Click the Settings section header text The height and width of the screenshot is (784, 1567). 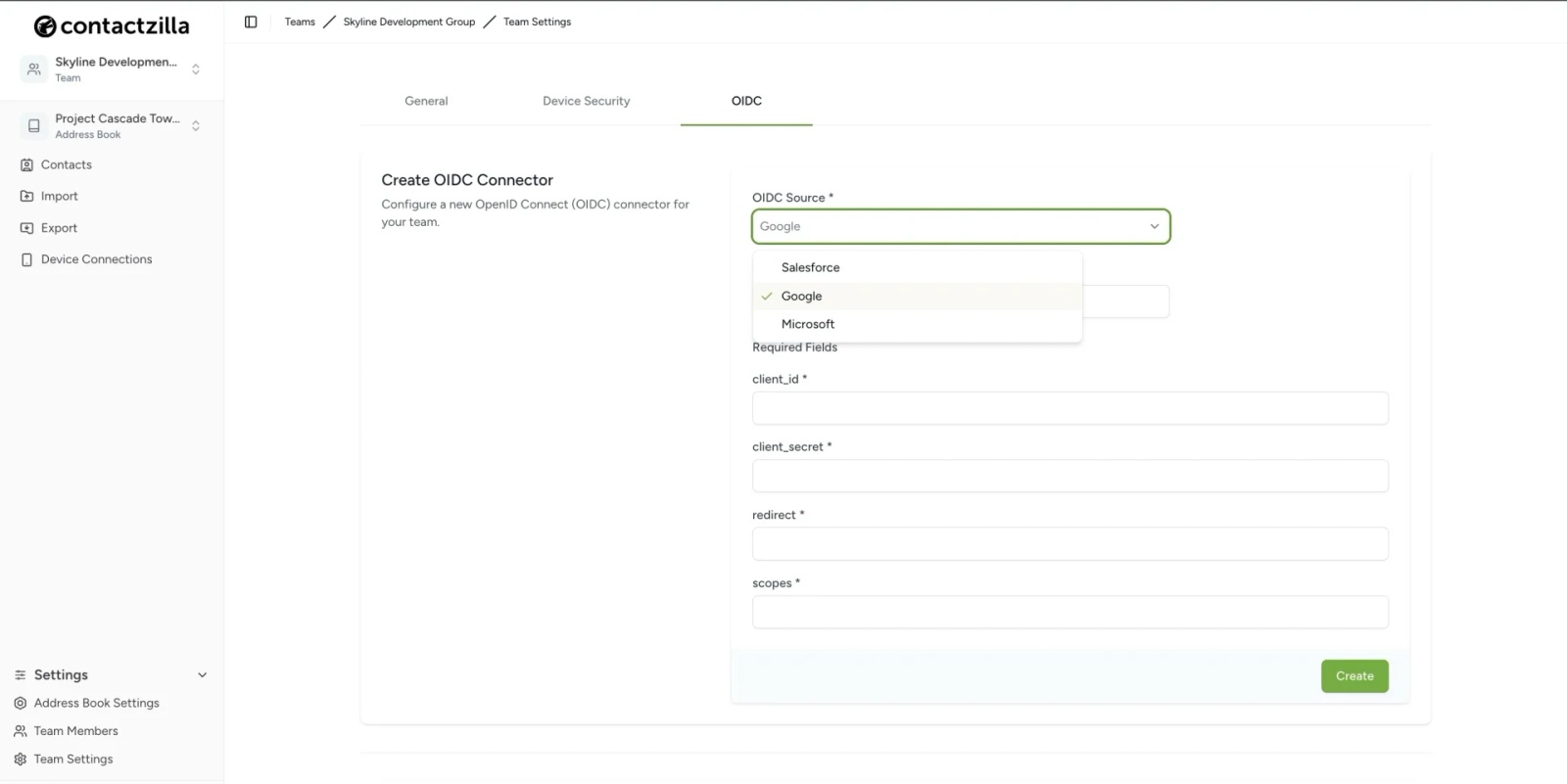point(61,675)
